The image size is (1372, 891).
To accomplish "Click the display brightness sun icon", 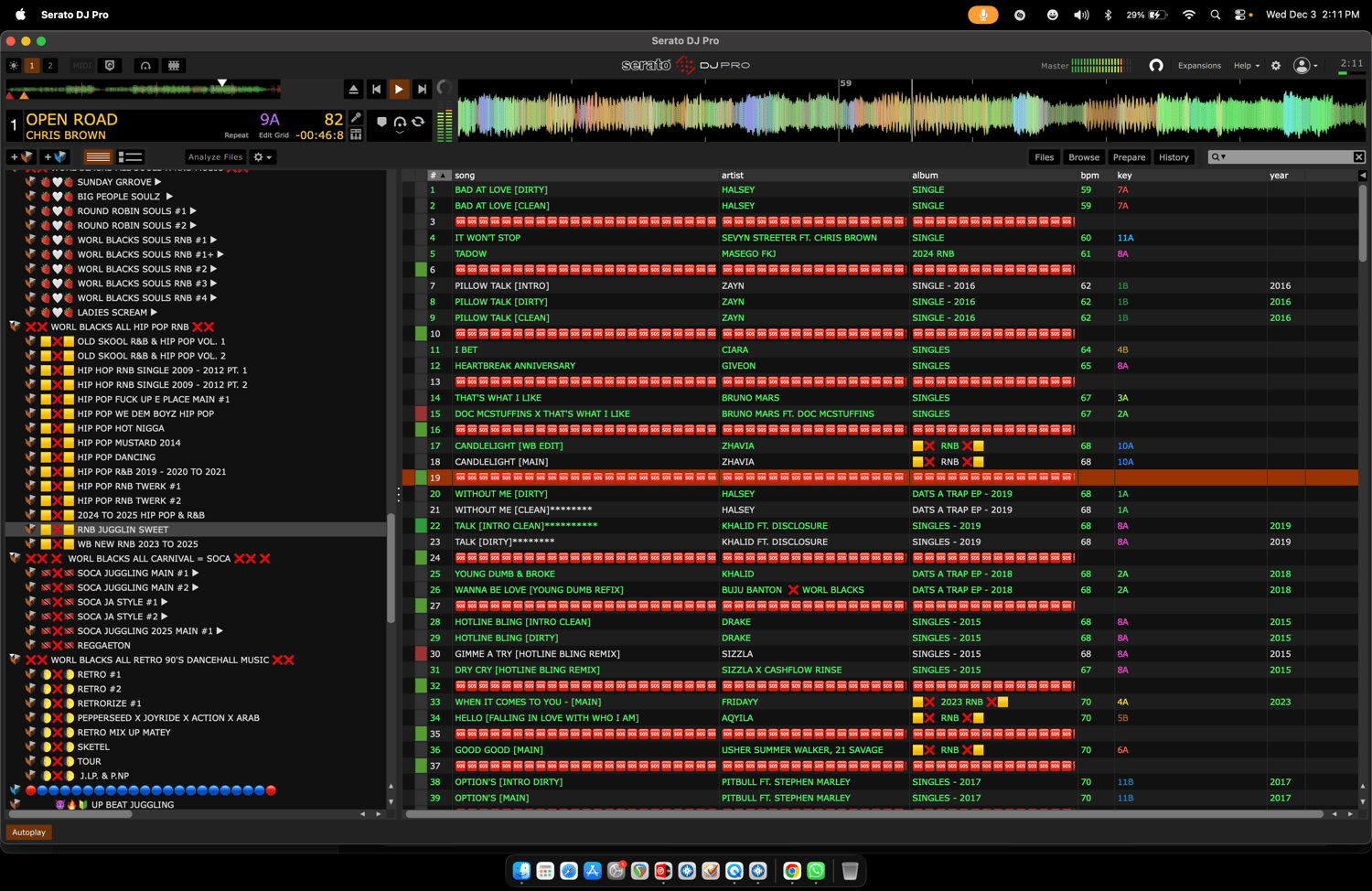I will coord(14,66).
